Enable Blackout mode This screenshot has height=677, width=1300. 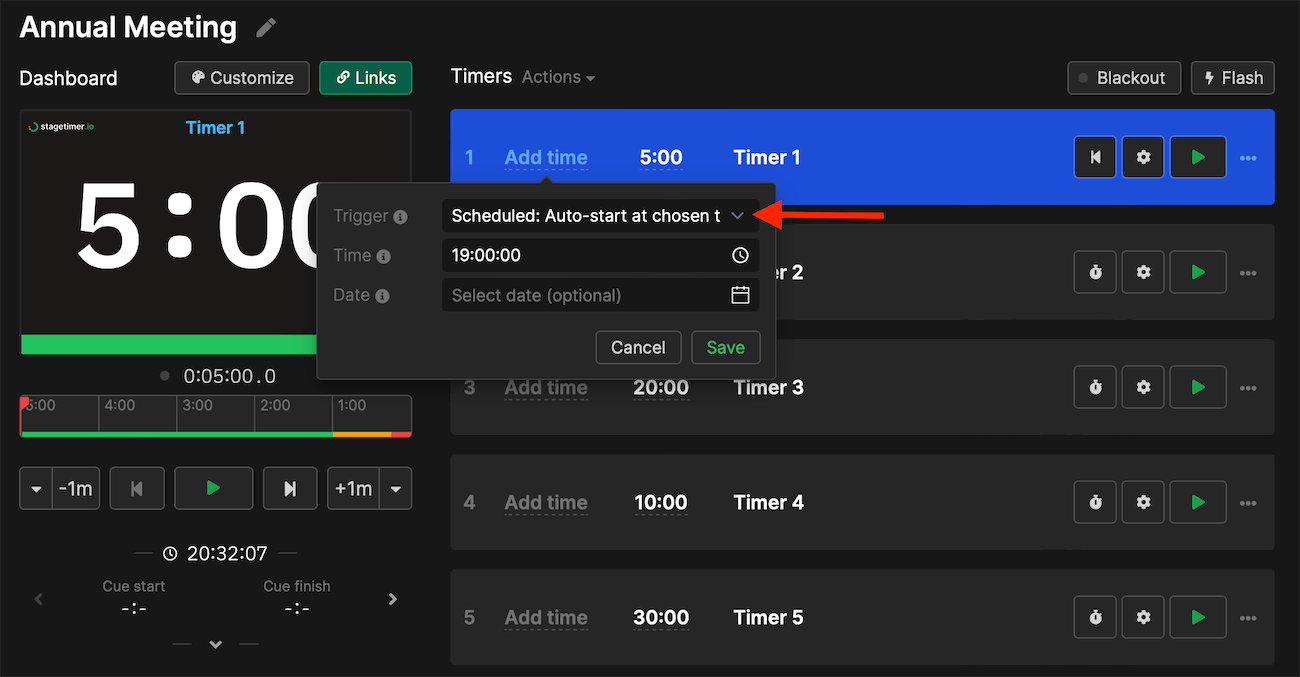1124,77
